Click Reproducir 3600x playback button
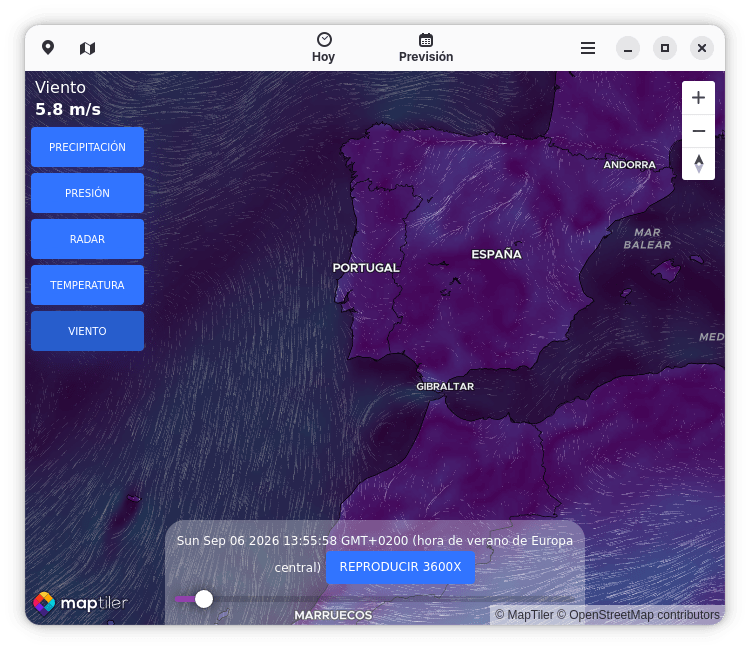The width and height of the screenshot is (750, 650). [x=400, y=567]
